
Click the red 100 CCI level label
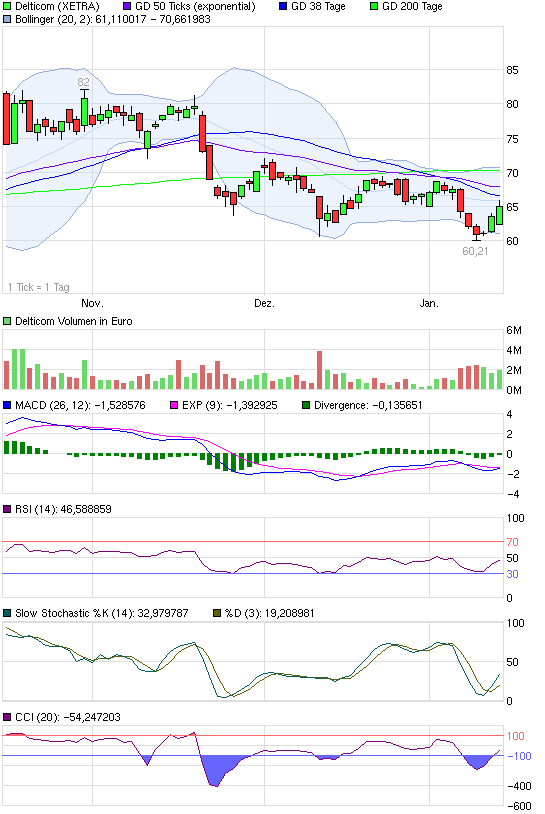[x=515, y=736]
